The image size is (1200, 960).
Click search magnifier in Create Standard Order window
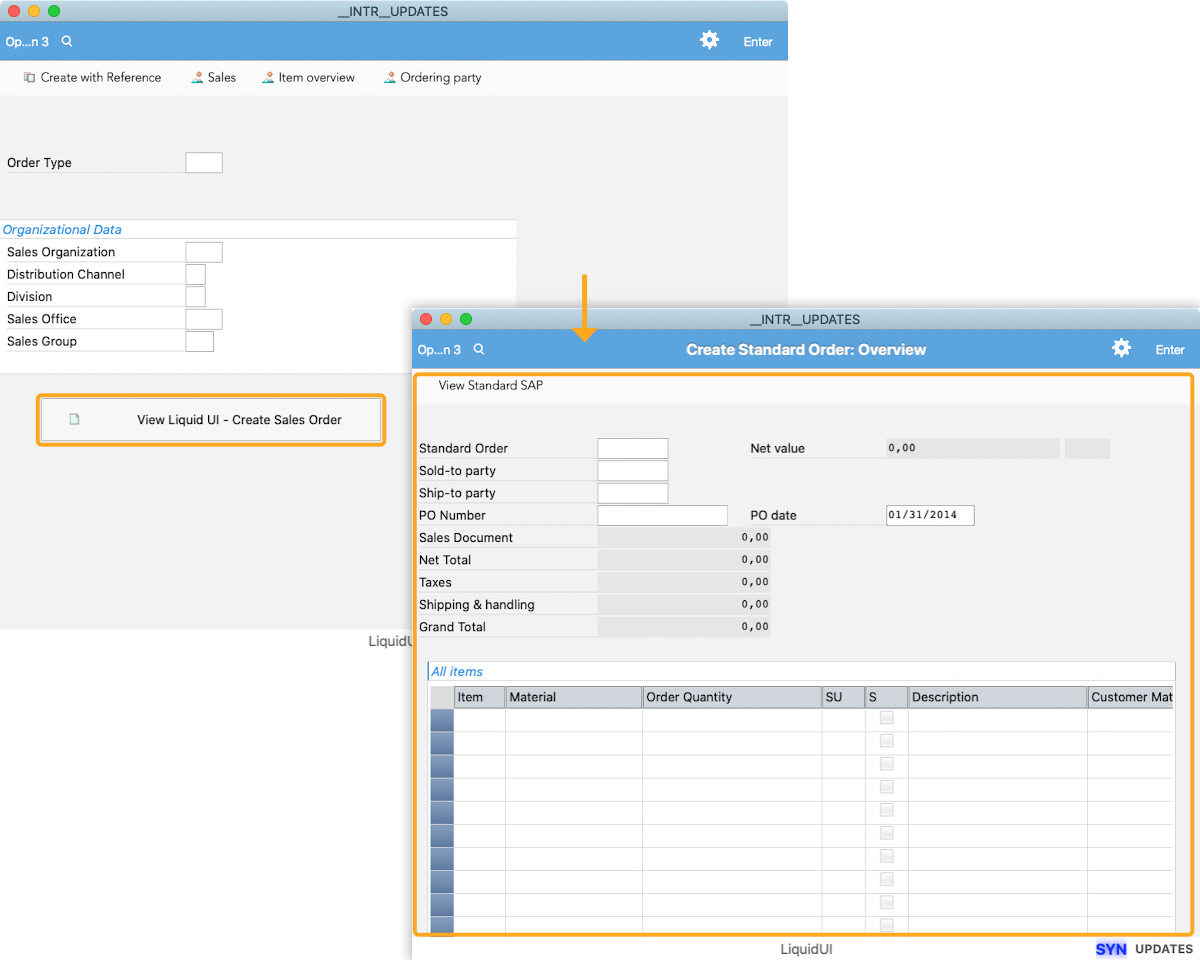(479, 349)
